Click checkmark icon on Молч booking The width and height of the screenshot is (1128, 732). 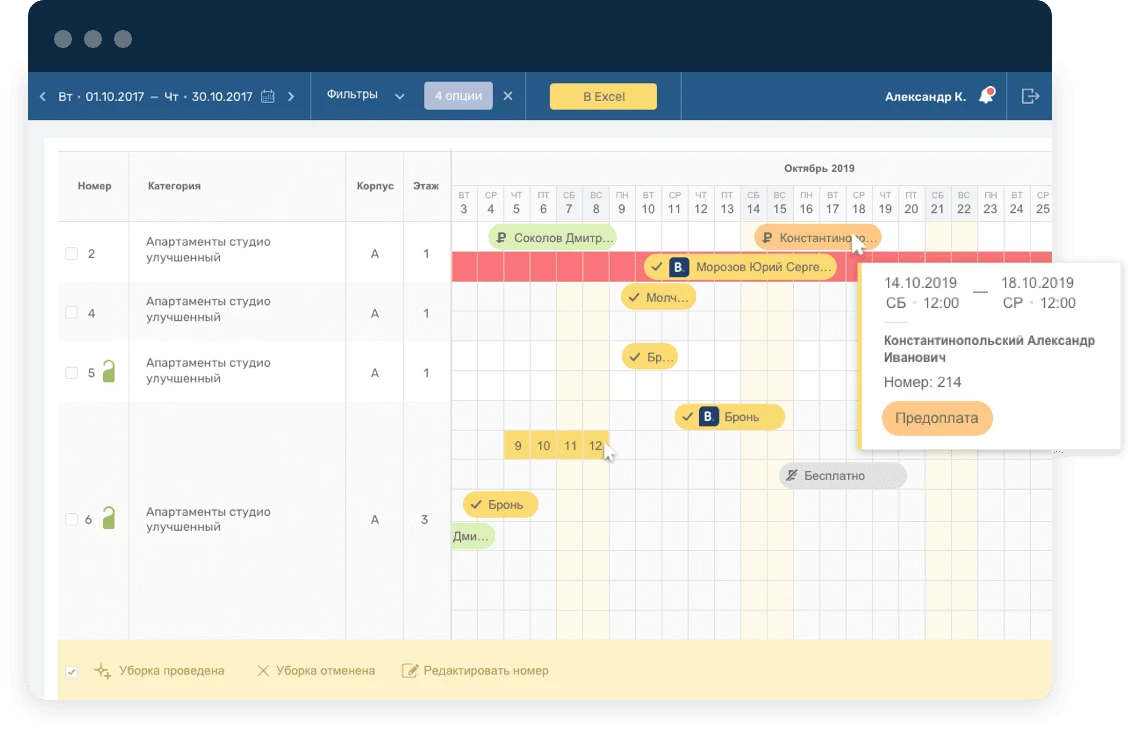pyautogui.click(x=634, y=297)
